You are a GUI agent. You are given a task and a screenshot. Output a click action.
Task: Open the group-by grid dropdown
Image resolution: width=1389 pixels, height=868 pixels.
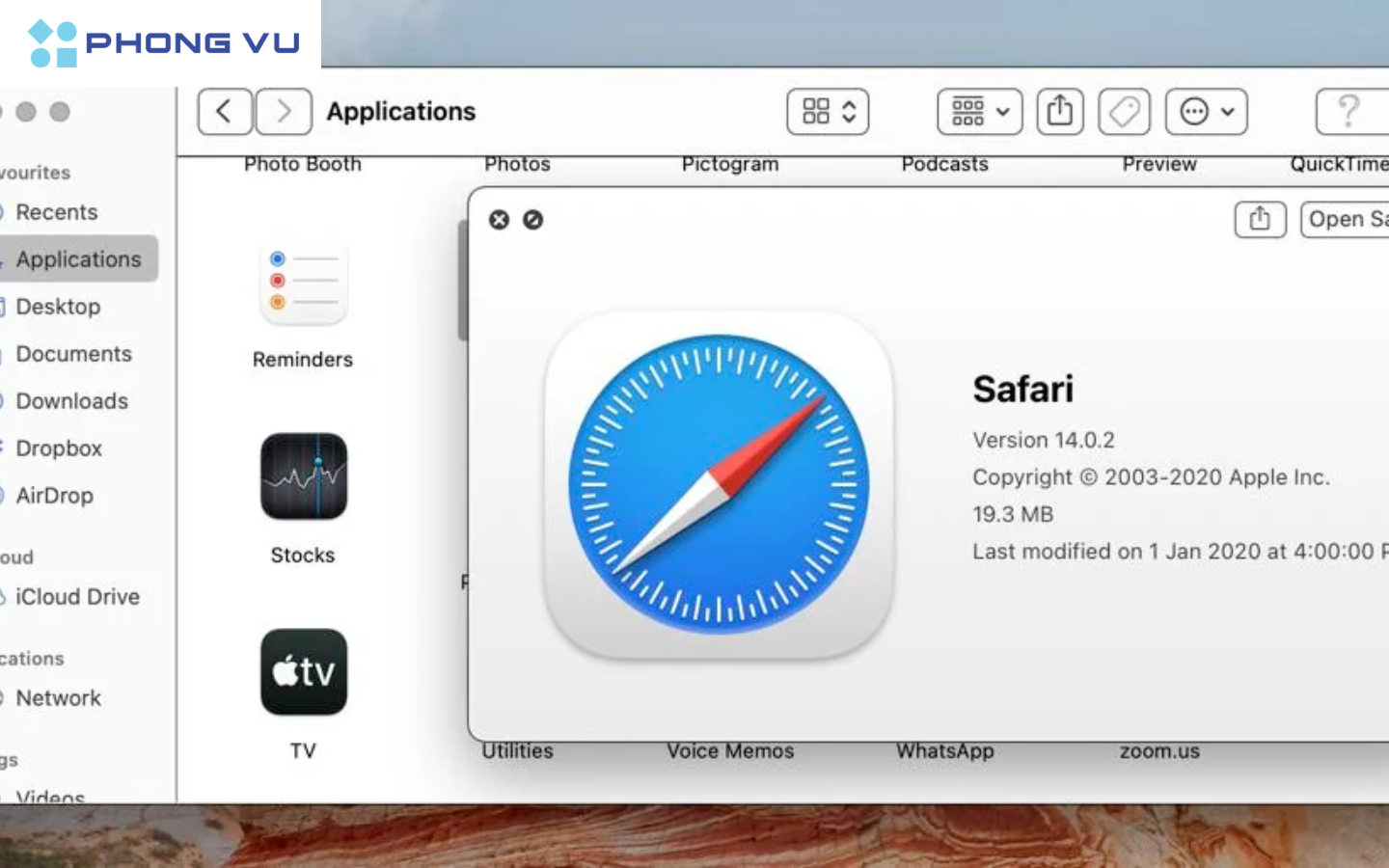980,112
